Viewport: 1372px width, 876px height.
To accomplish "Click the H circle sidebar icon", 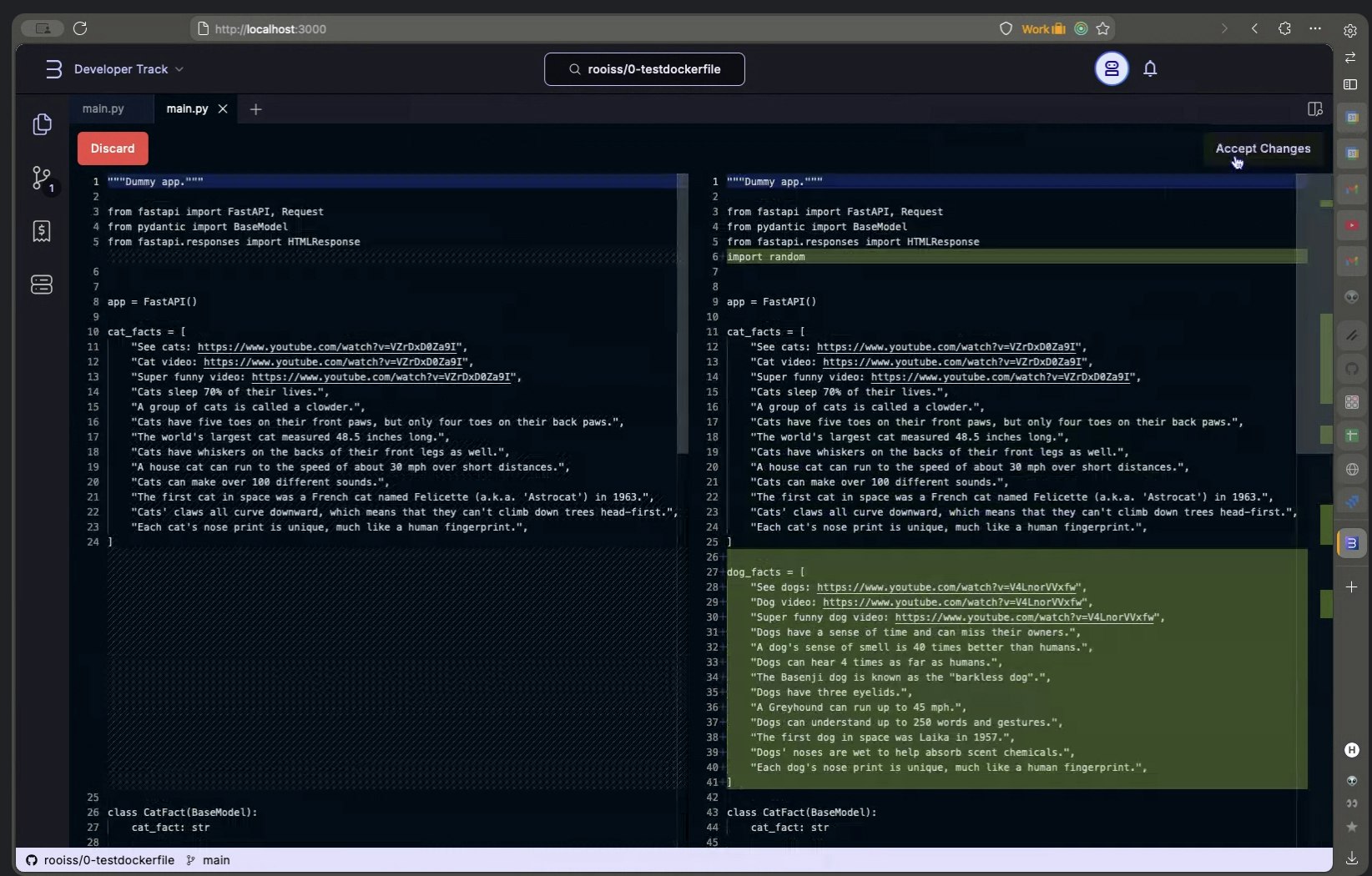I will point(1352,750).
